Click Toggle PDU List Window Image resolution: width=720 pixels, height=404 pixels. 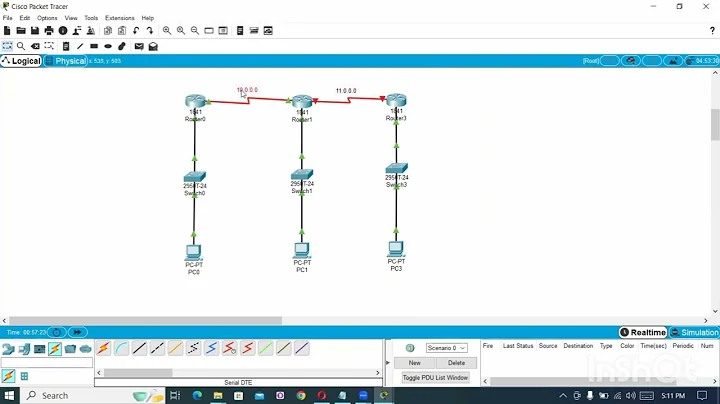point(435,377)
